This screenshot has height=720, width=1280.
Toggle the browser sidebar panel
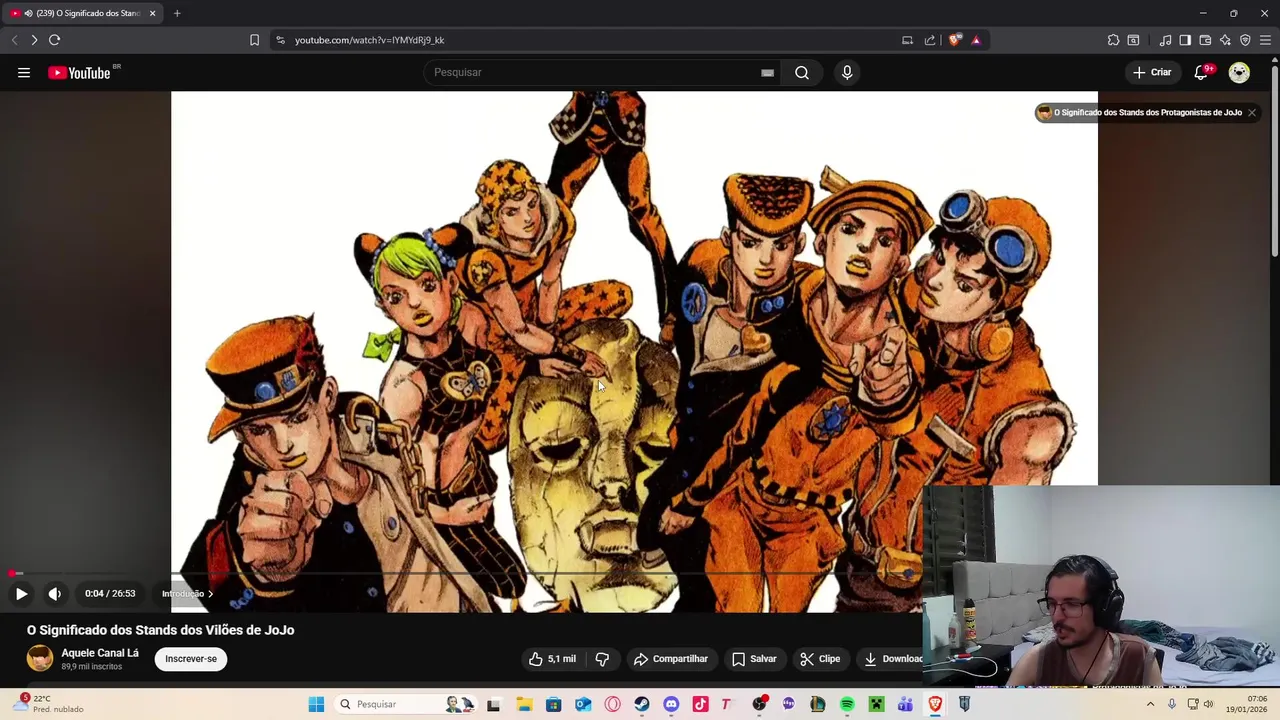(1185, 40)
